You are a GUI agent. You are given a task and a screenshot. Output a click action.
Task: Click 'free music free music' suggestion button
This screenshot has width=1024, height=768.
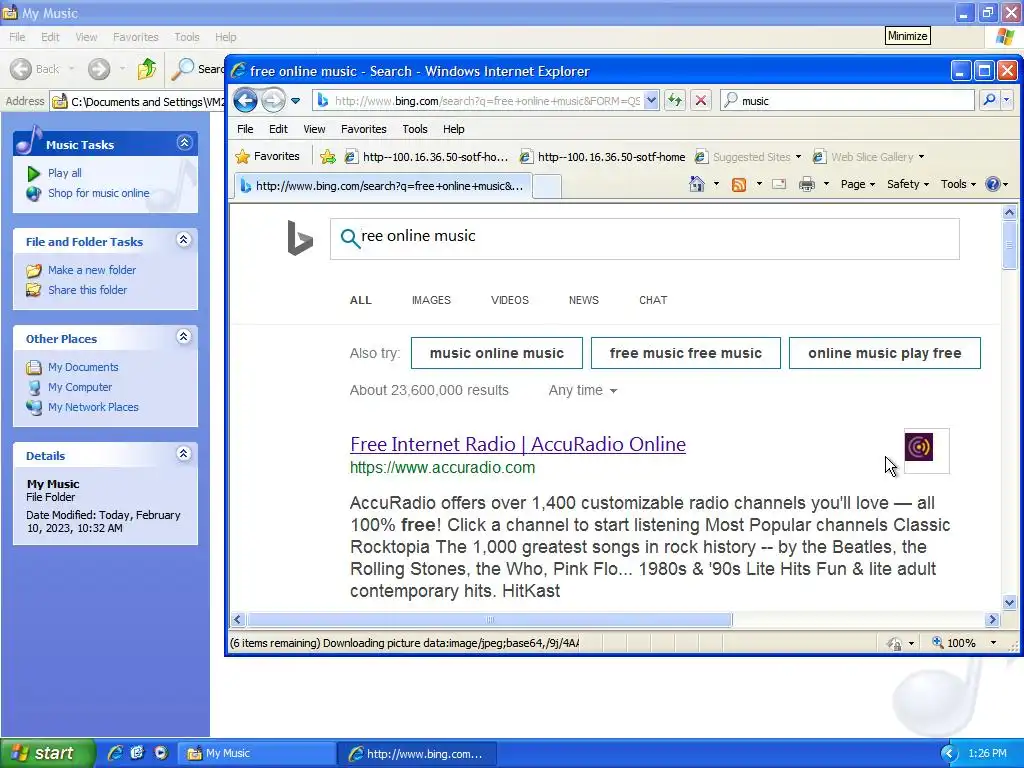686,353
